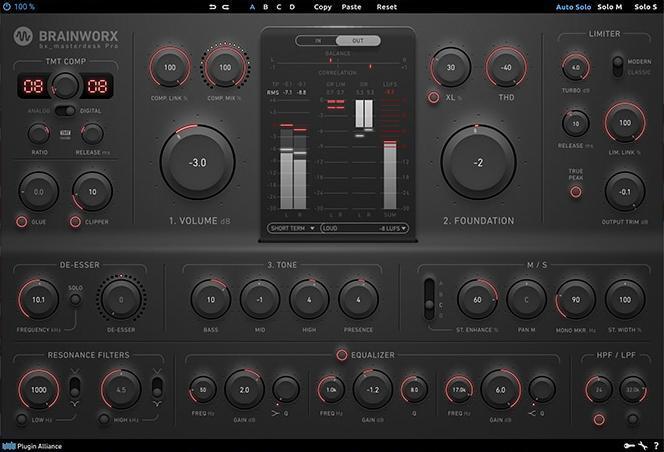Viewport: 664px width, 452px height.
Task: Open the SHORT TERM meter dropdown
Action: point(292,228)
